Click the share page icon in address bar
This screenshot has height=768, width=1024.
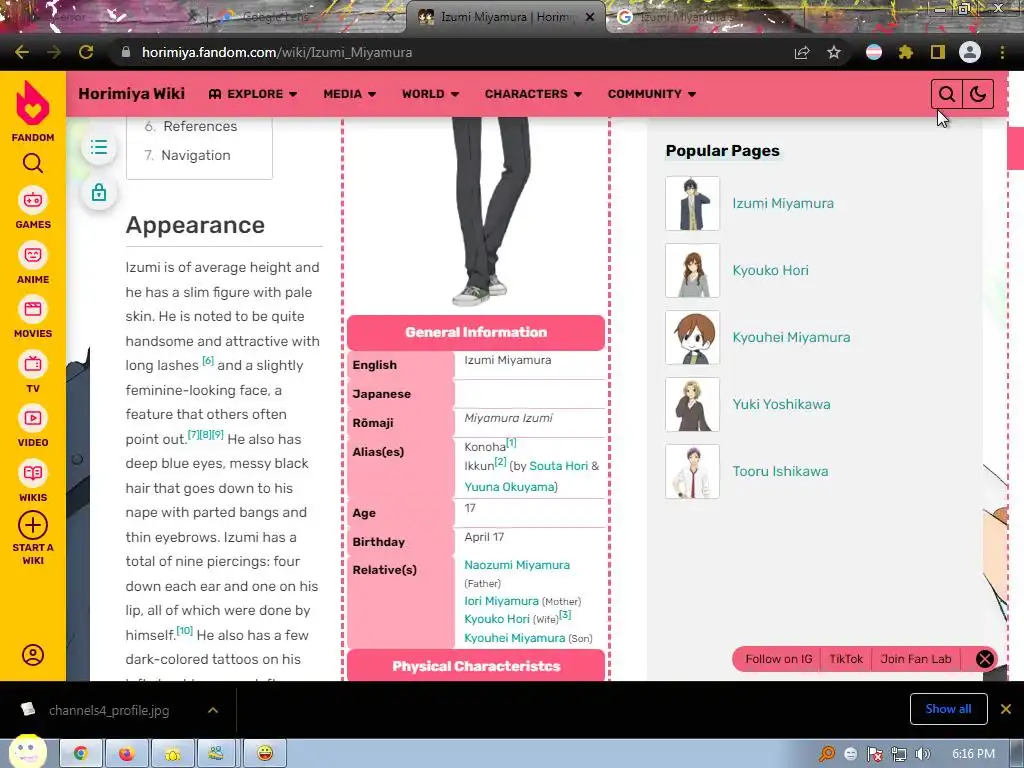801,52
